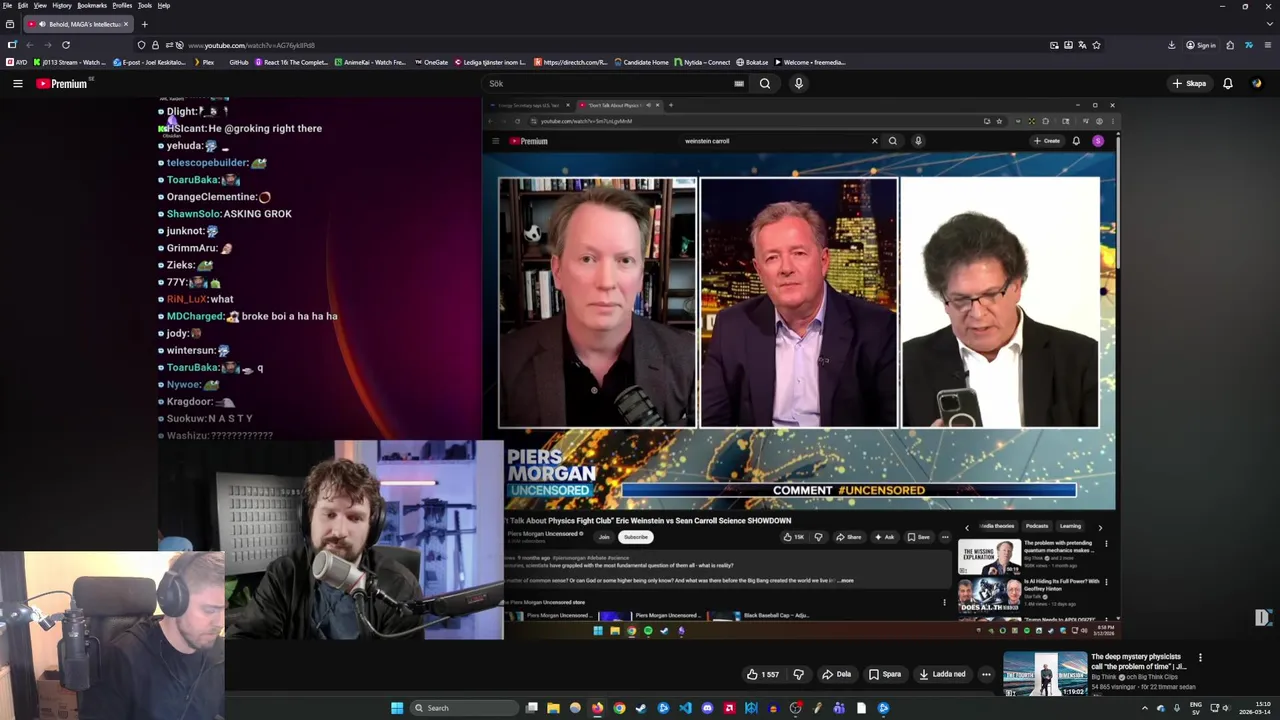Open the YouTube guide hamburger menu
The height and width of the screenshot is (720, 1280).
(17, 84)
